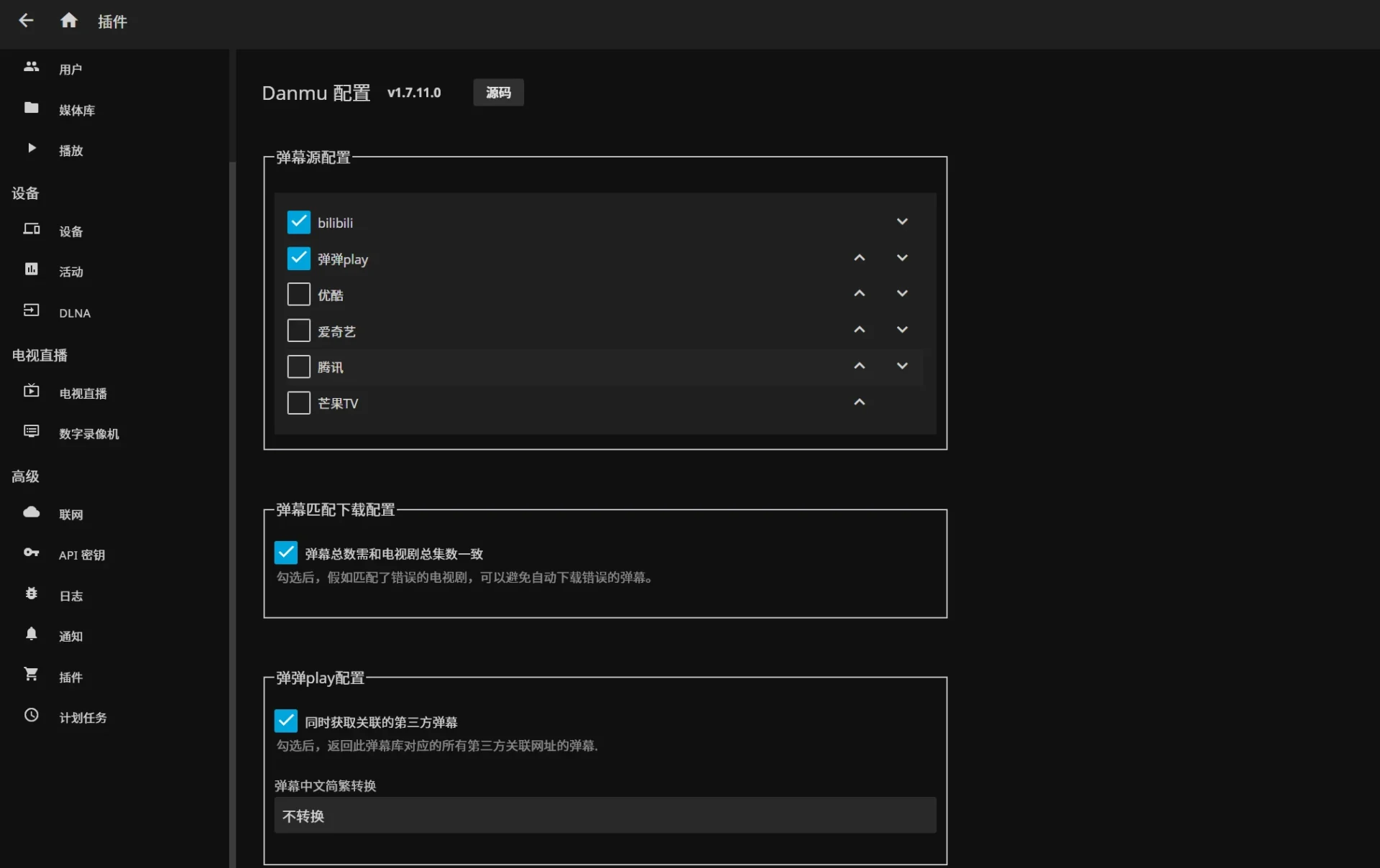Move 弹弹play source up
1380x868 pixels.
click(x=859, y=258)
